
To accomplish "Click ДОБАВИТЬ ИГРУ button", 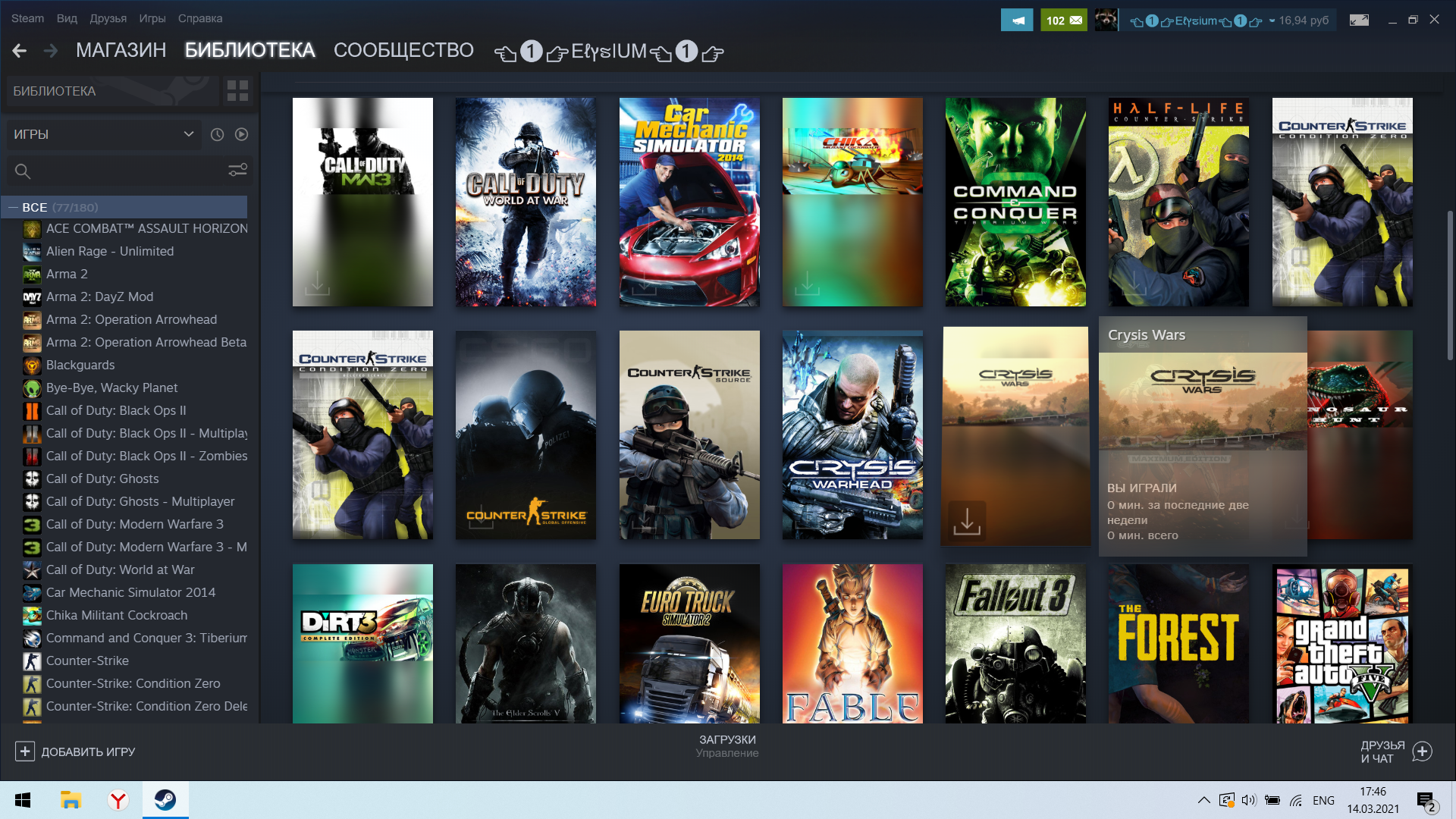I will point(75,752).
